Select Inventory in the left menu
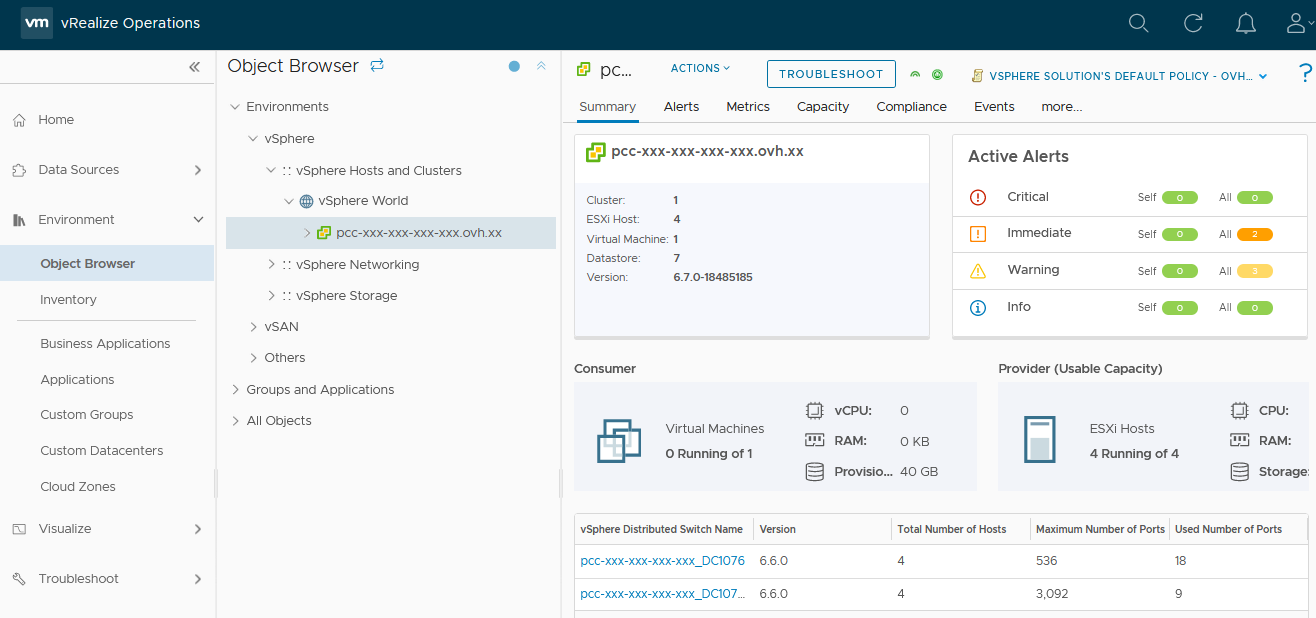Viewport: 1316px width, 618px height. click(x=68, y=300)
